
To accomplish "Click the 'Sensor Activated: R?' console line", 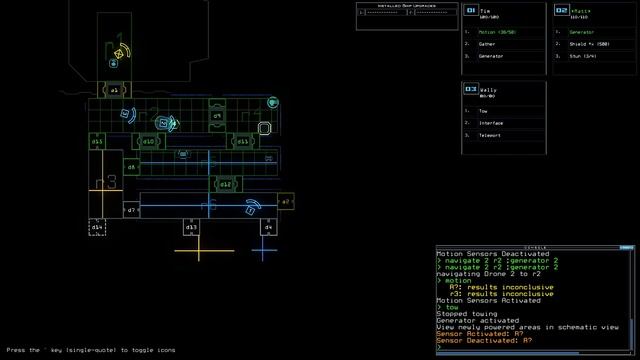I will 480,334.
